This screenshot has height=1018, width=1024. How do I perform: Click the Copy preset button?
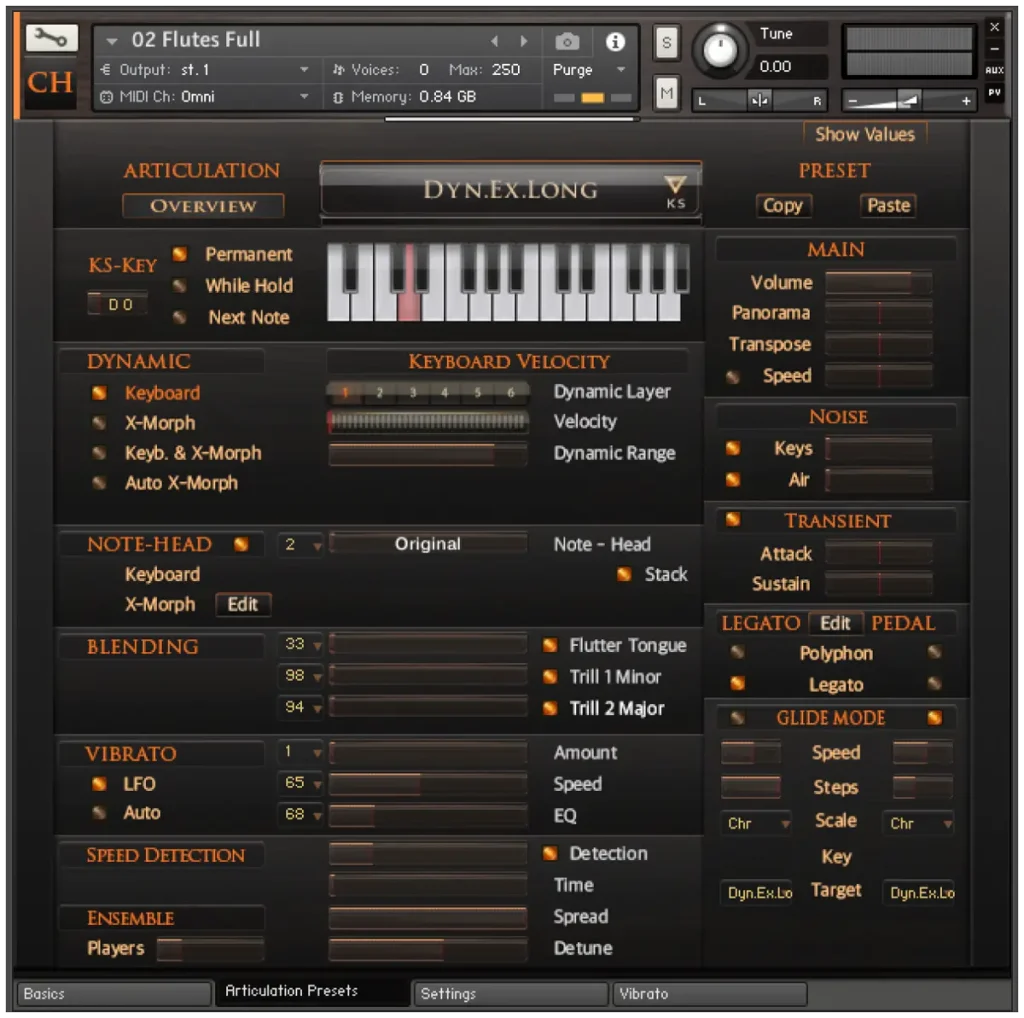point(782,206)
